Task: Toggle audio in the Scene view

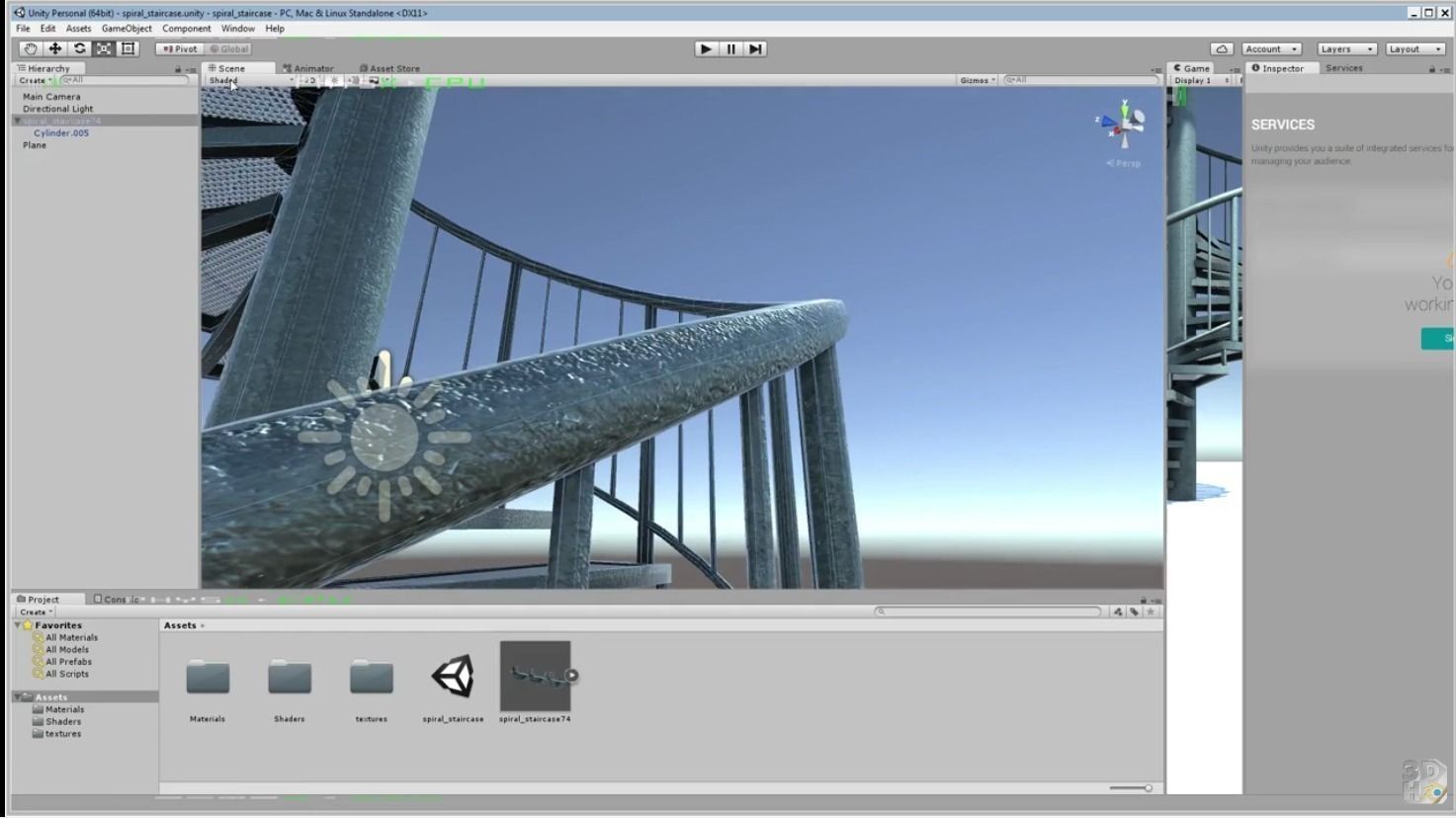Action: pyautogui.click(x=352, y=80)
